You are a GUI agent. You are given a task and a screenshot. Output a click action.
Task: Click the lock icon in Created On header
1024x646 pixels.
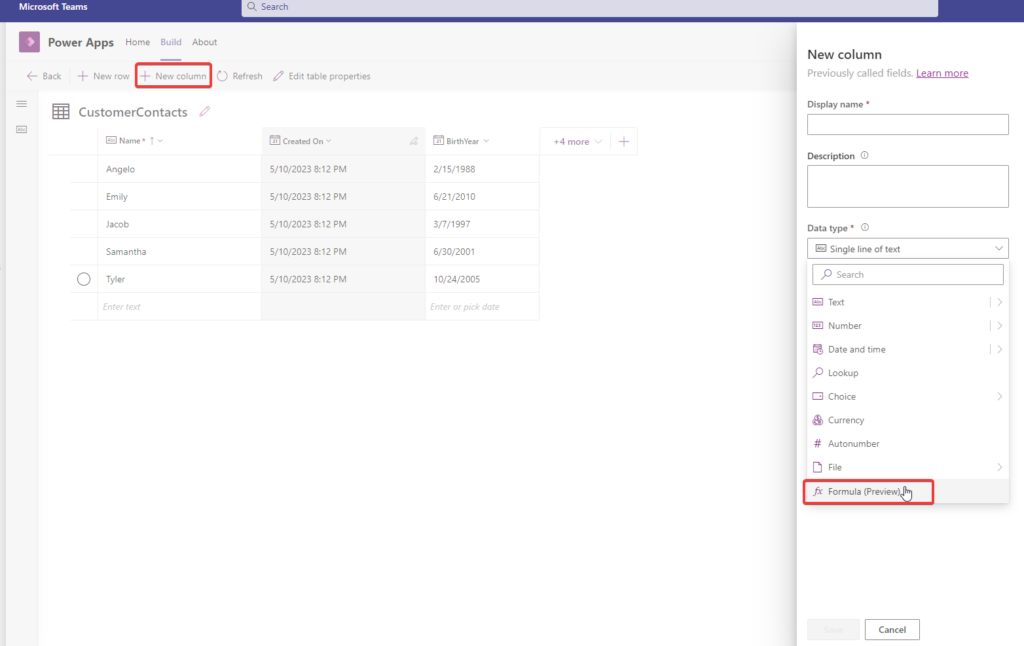(x=413, y=141)
